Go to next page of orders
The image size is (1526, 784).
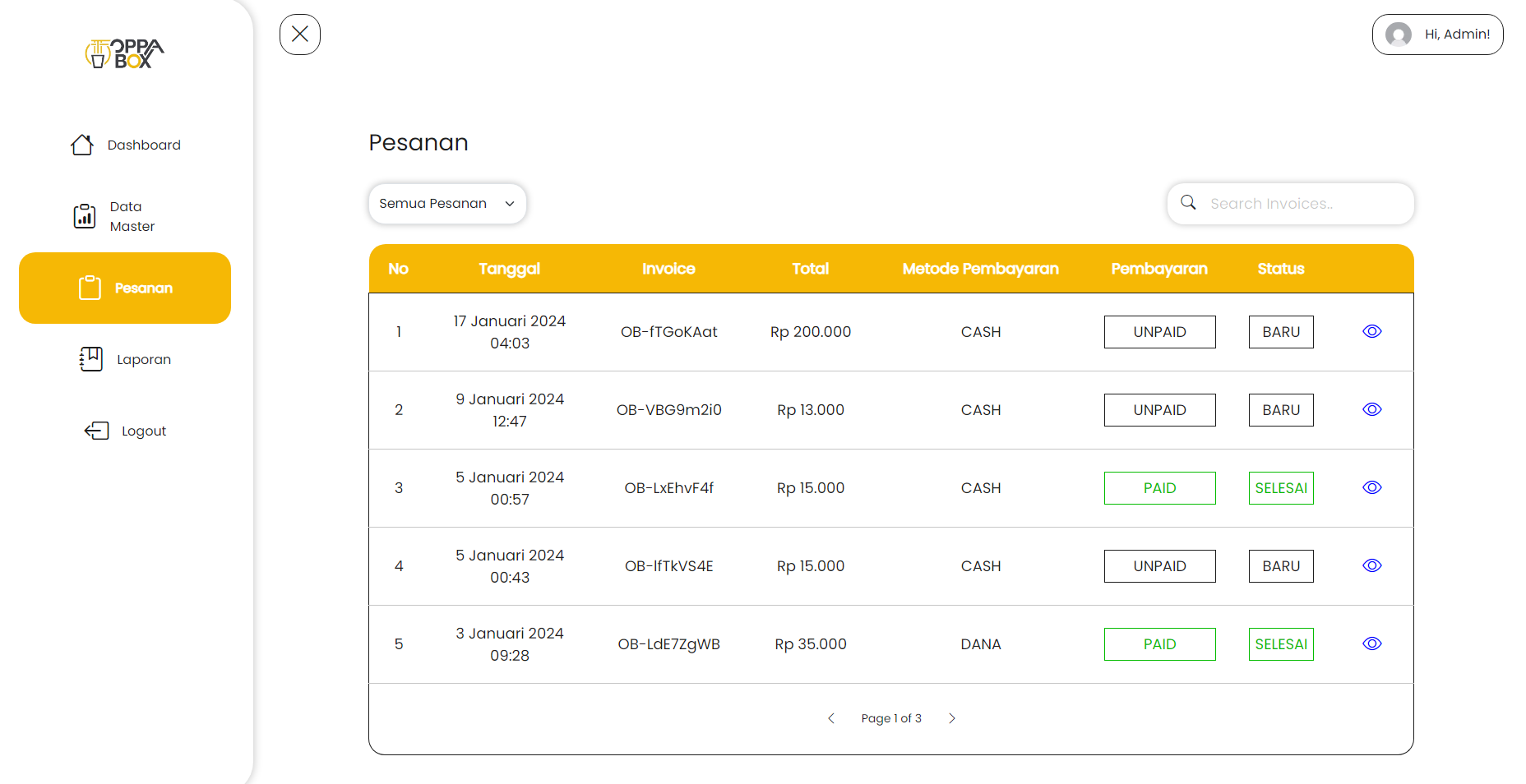pos(952,718)
